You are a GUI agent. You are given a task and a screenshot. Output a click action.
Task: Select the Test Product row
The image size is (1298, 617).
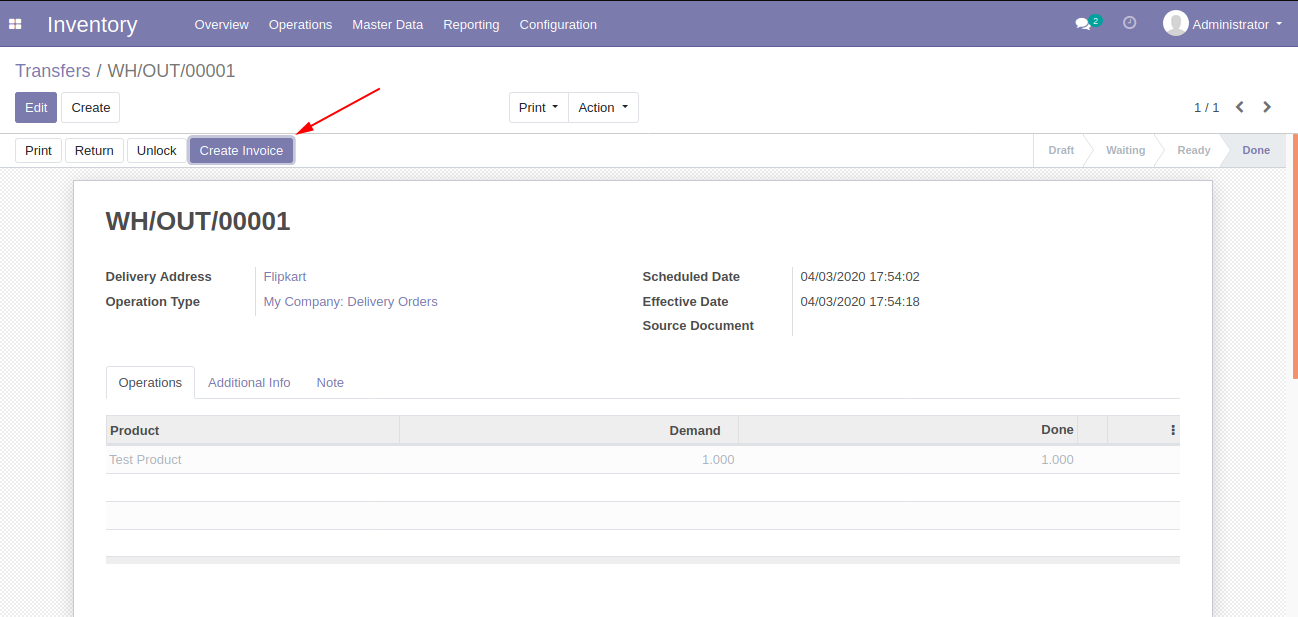pyautogui.click(x=642, y=460)
